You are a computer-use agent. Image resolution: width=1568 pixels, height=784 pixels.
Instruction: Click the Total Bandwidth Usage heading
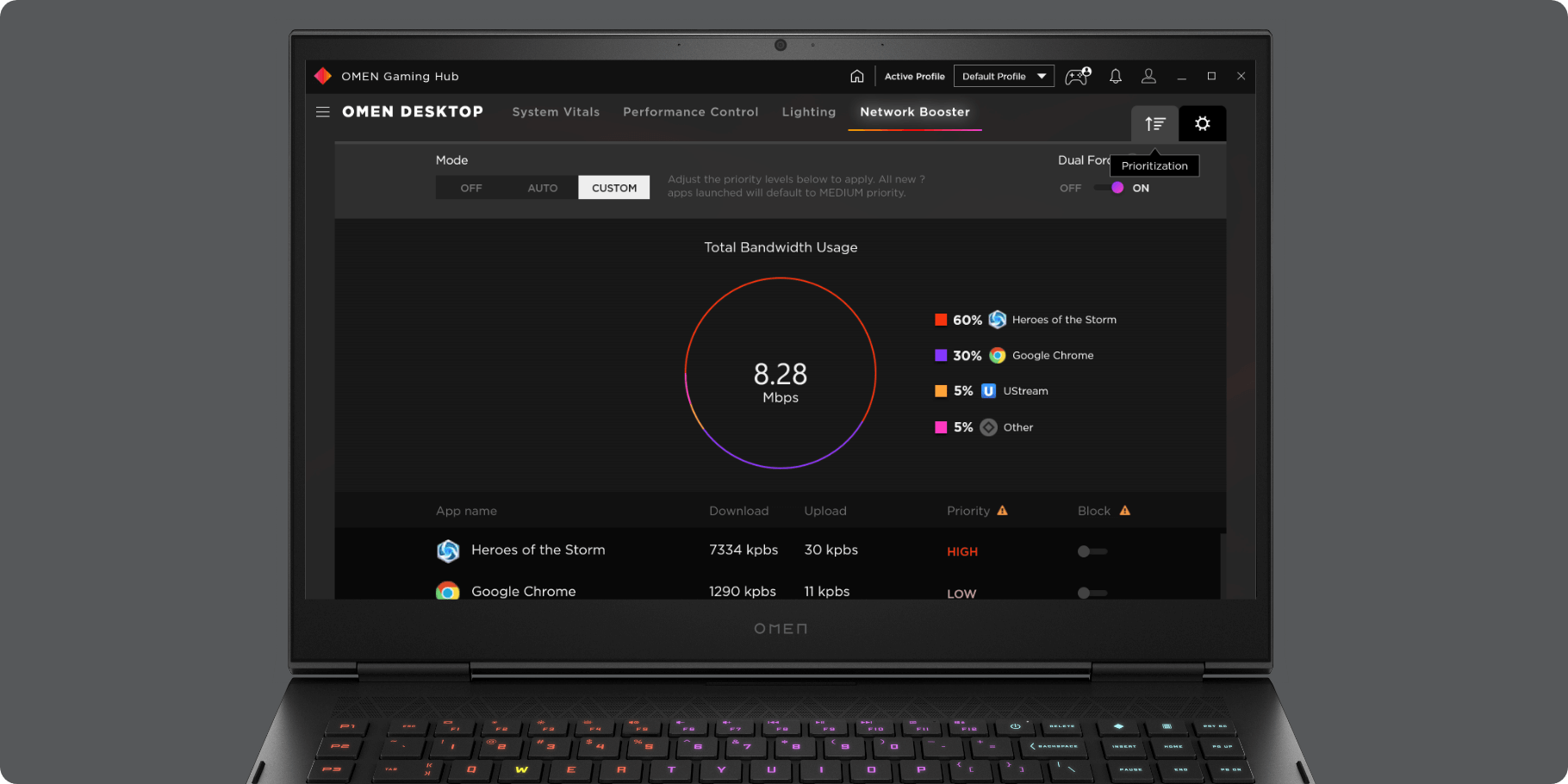[781, 247]
